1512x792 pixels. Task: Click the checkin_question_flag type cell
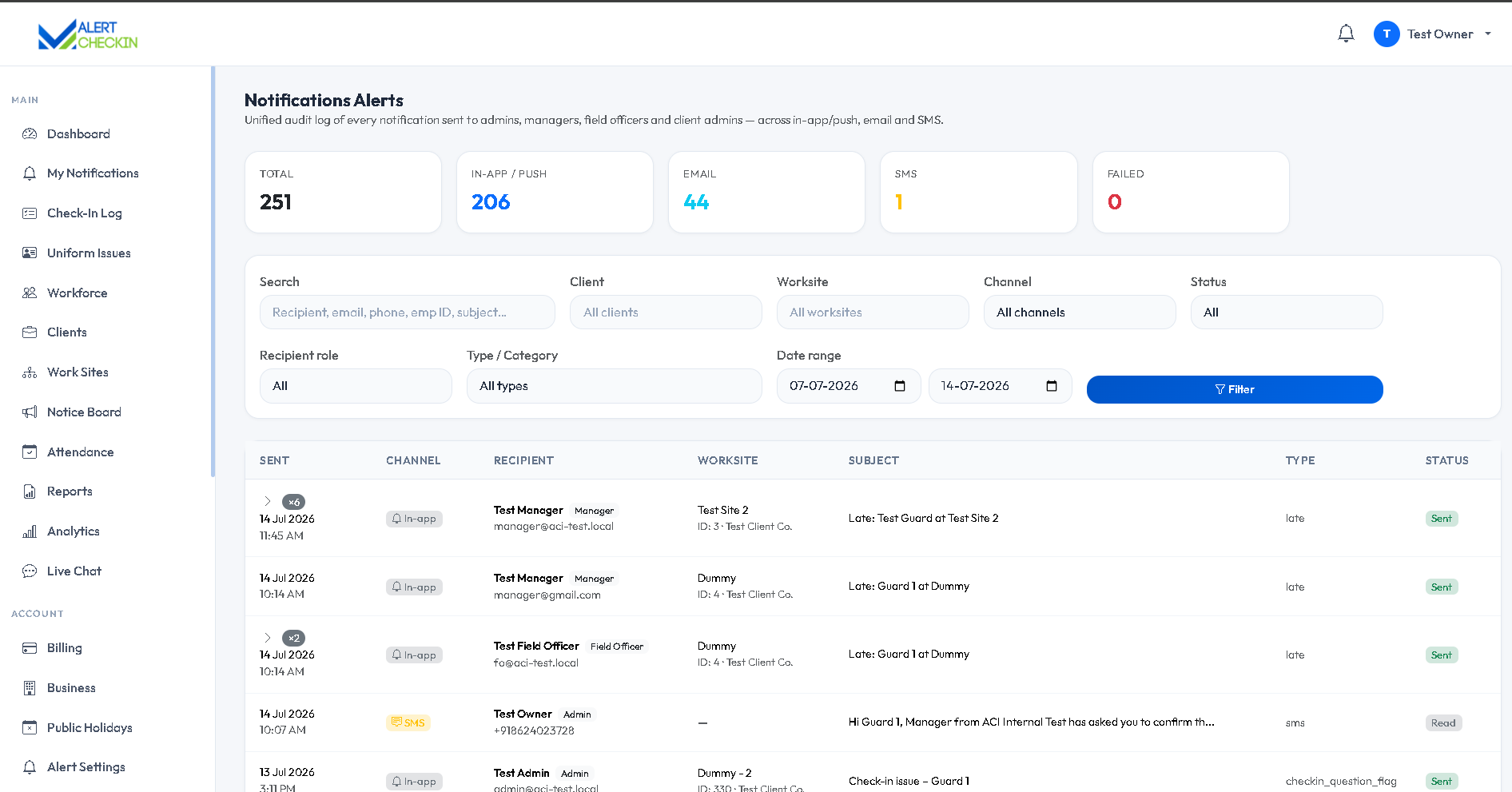point(1341,781)
